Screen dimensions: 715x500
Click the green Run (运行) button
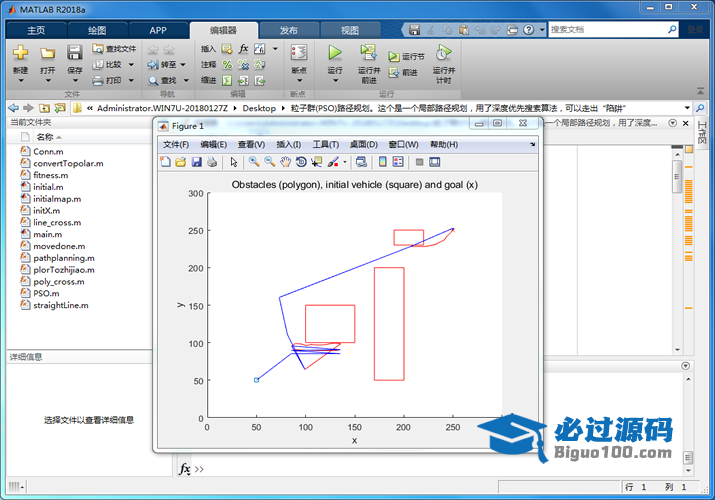tap(335, 55)
